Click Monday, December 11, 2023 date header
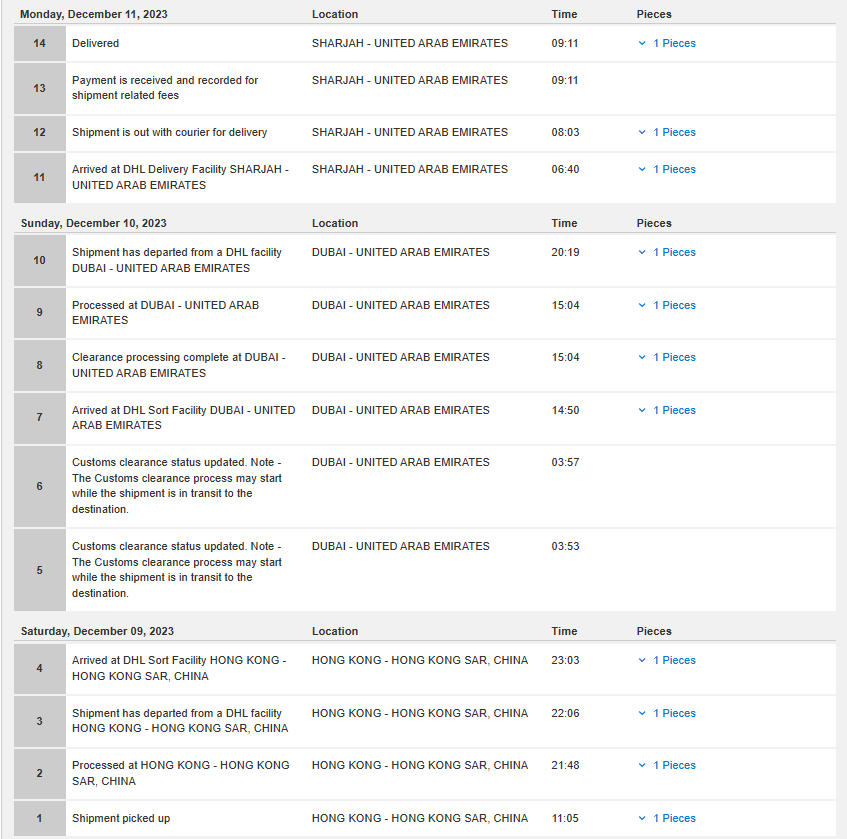This screenshot has width=847, height=839. [93, 14]
